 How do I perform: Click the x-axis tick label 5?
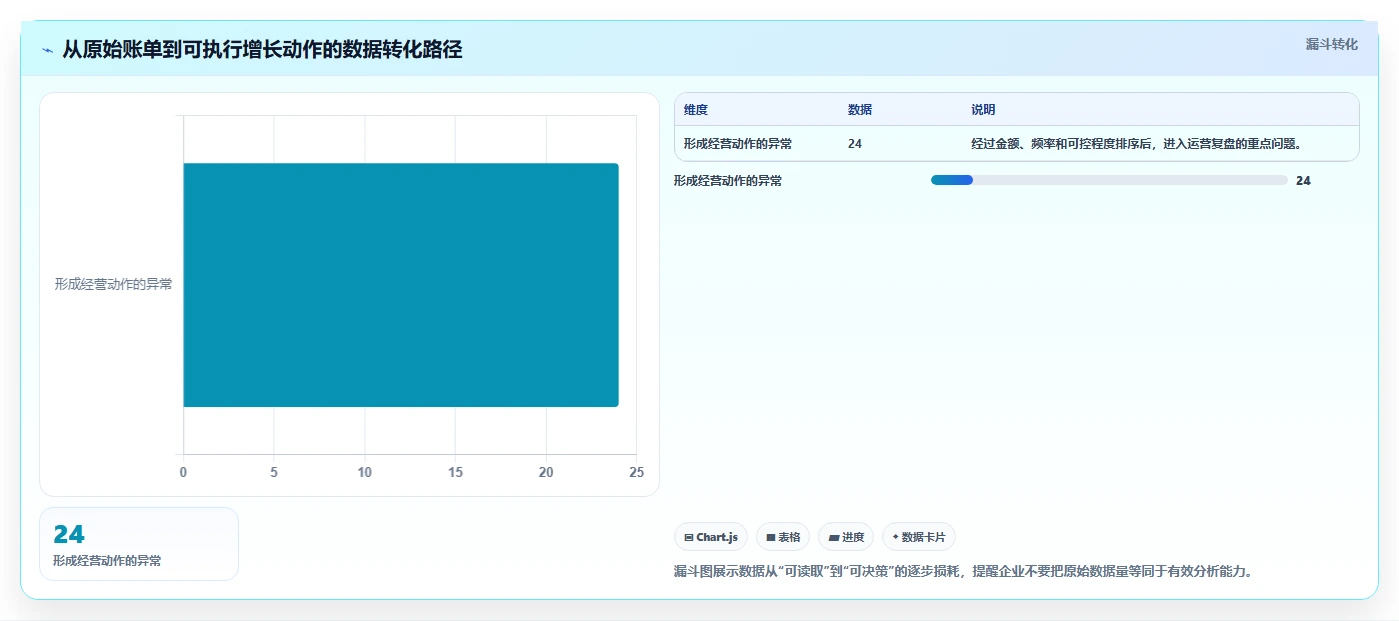[274, 472]
